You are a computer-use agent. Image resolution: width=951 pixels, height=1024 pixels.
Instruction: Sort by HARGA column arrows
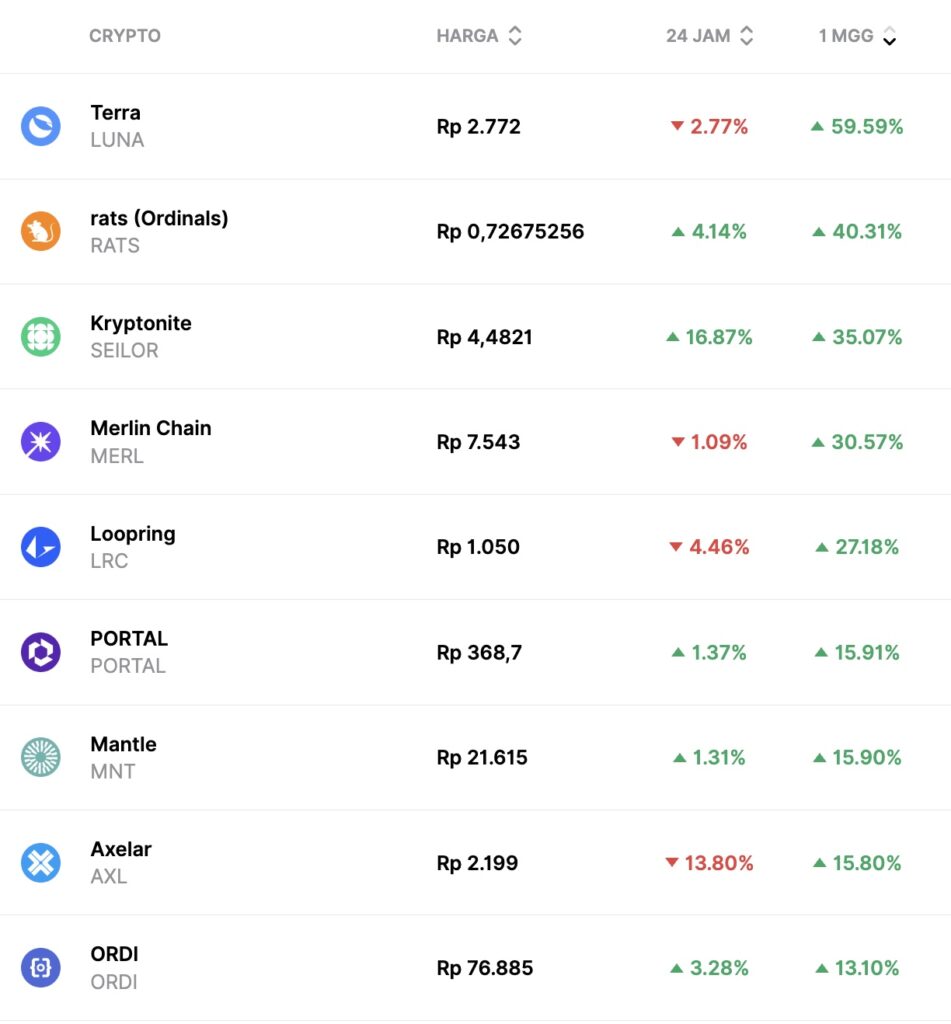[x=515, y=36]
